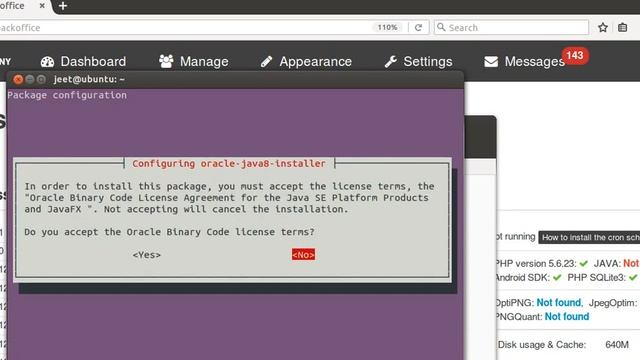
Task: Close the current browser tab
Action: pyautogui.click(x=42, y=6)
